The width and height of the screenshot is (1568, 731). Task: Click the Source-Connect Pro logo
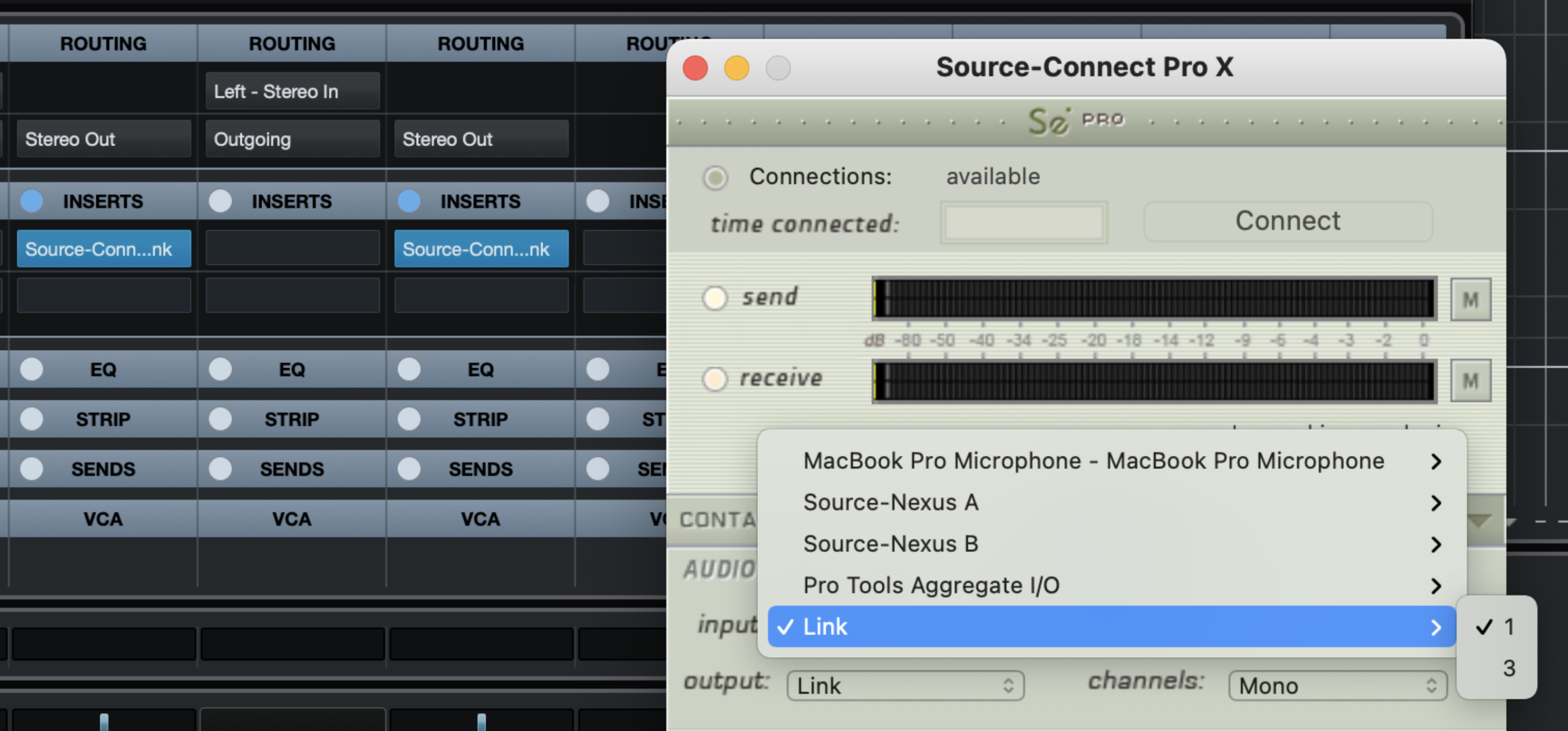[1075, 121]
